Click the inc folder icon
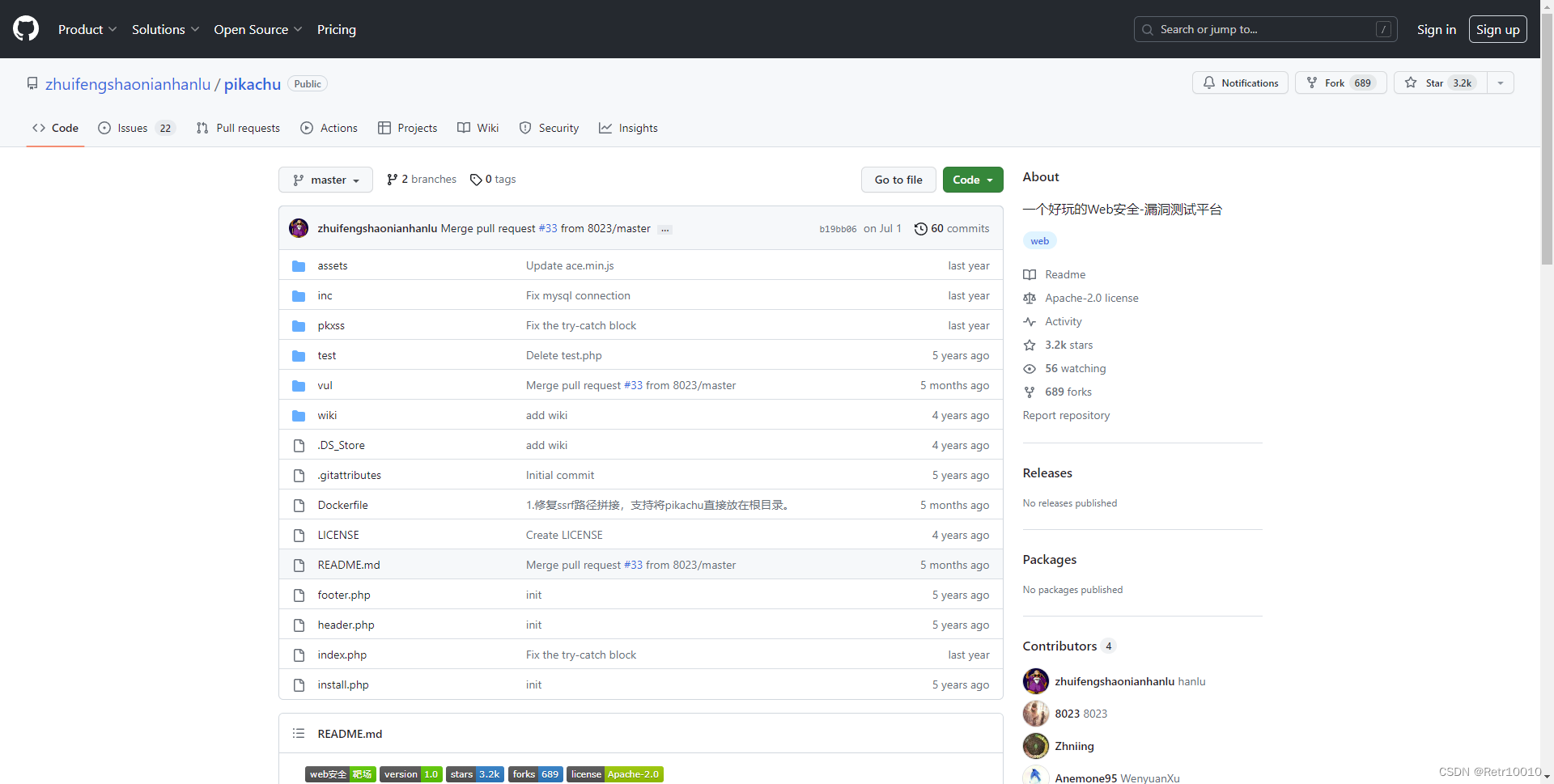This screenshot has width=1554, height=784. (x=299, y=296)
